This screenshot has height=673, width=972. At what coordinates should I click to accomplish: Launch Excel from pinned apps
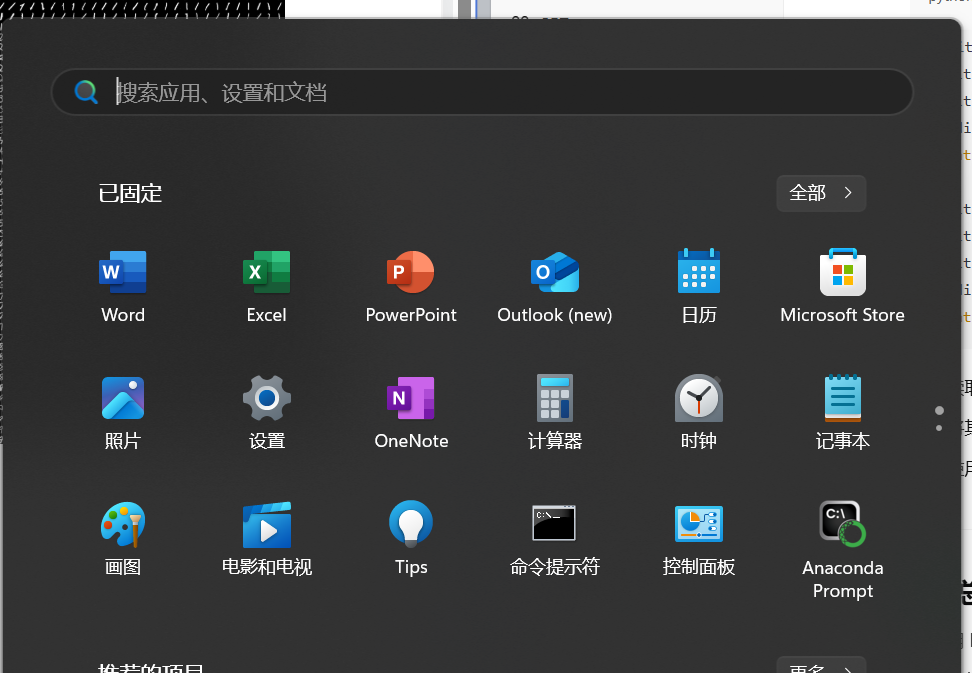pos(267,286)
